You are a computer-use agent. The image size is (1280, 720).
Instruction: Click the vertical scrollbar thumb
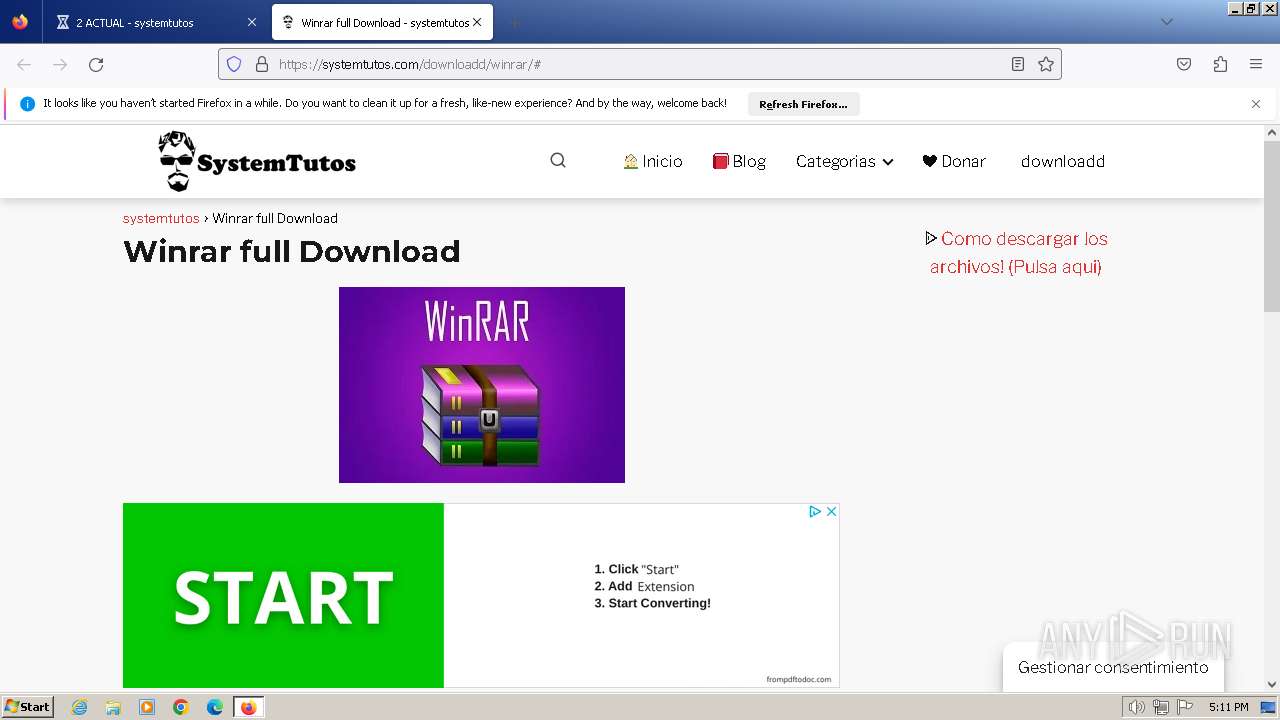pyautogui.click(x=1272, y=227)
